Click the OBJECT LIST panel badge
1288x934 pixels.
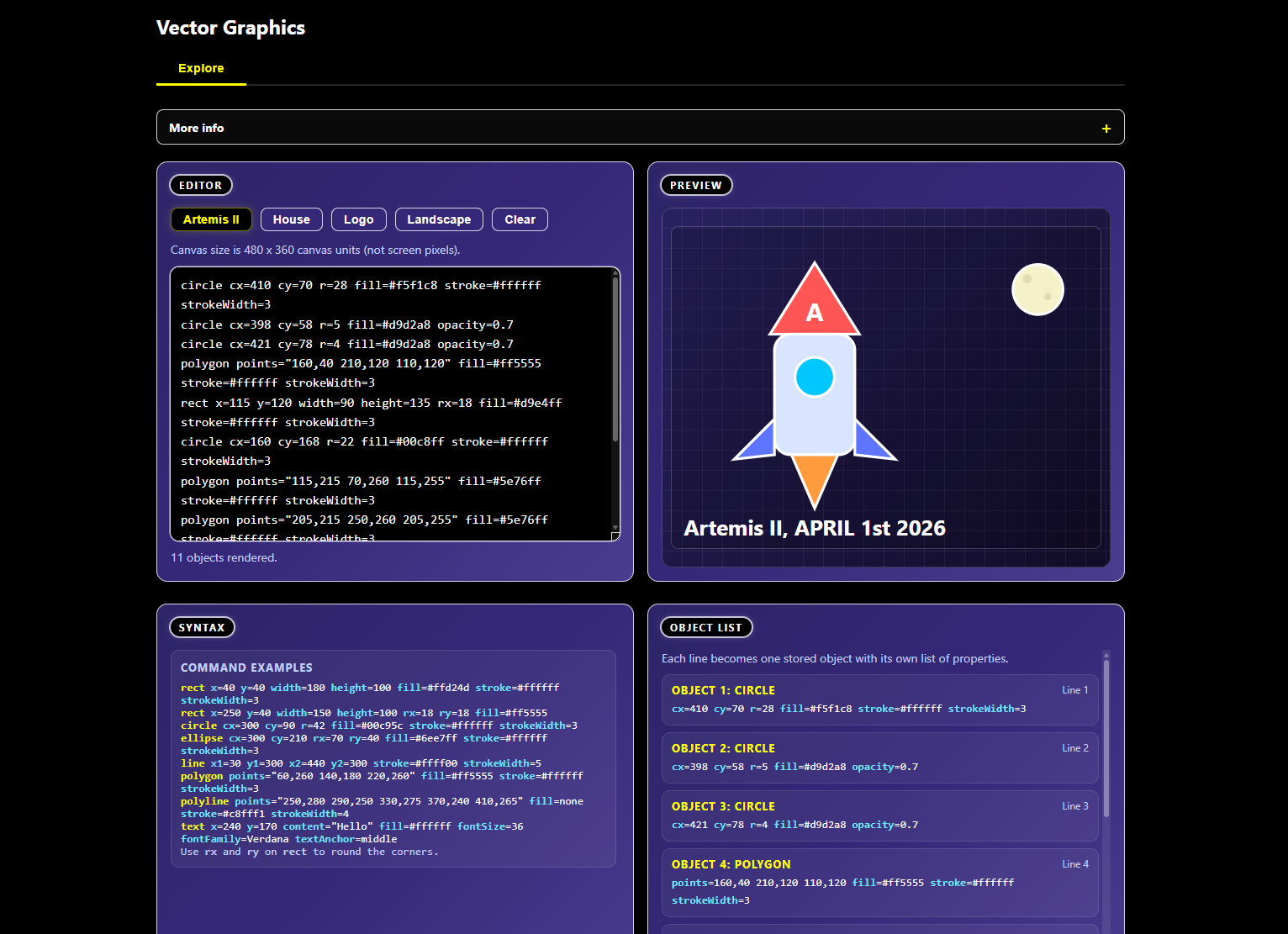pyautogui.click(x=706, y=627)
